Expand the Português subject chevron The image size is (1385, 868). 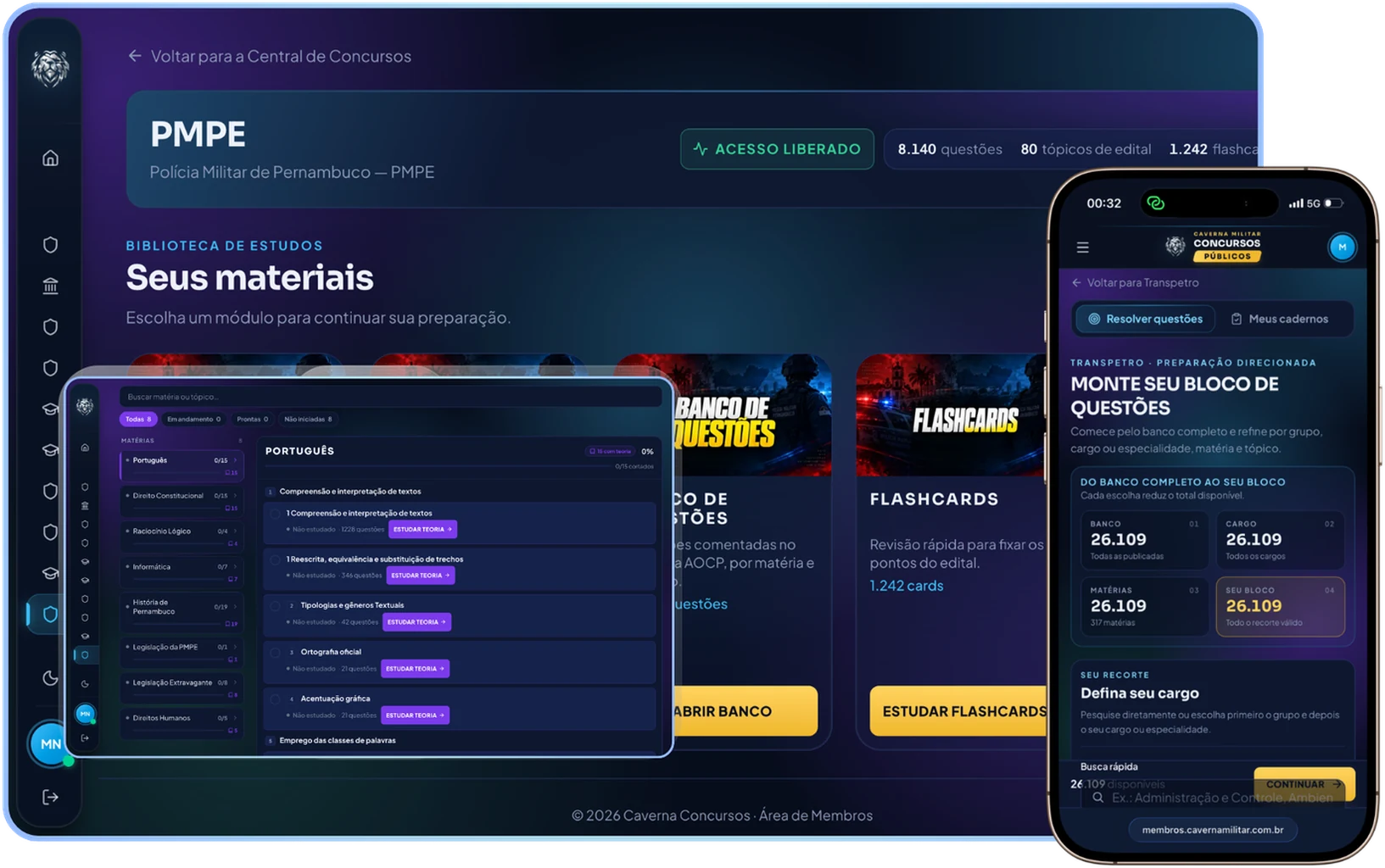(x=235, y=460)
